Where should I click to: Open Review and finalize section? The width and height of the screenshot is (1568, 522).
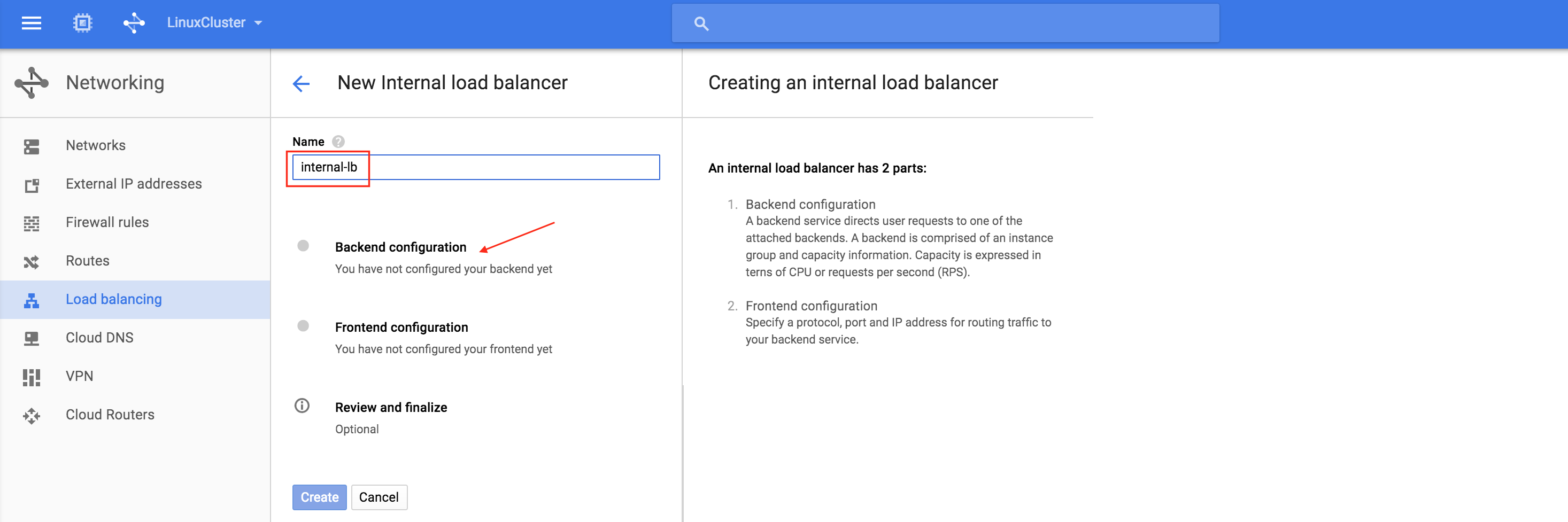[391, 408]
